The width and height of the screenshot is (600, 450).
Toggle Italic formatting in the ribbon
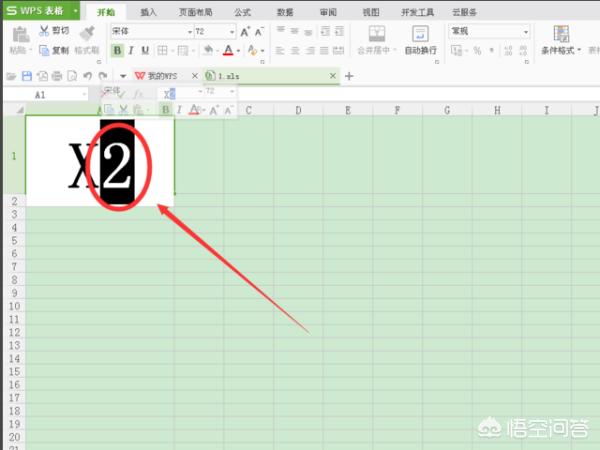[132, 50]
